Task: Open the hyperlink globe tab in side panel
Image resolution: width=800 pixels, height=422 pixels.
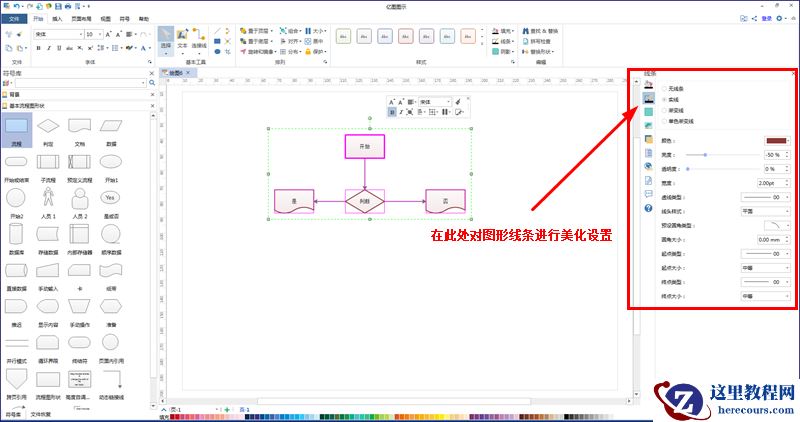Action: point(648,166)
